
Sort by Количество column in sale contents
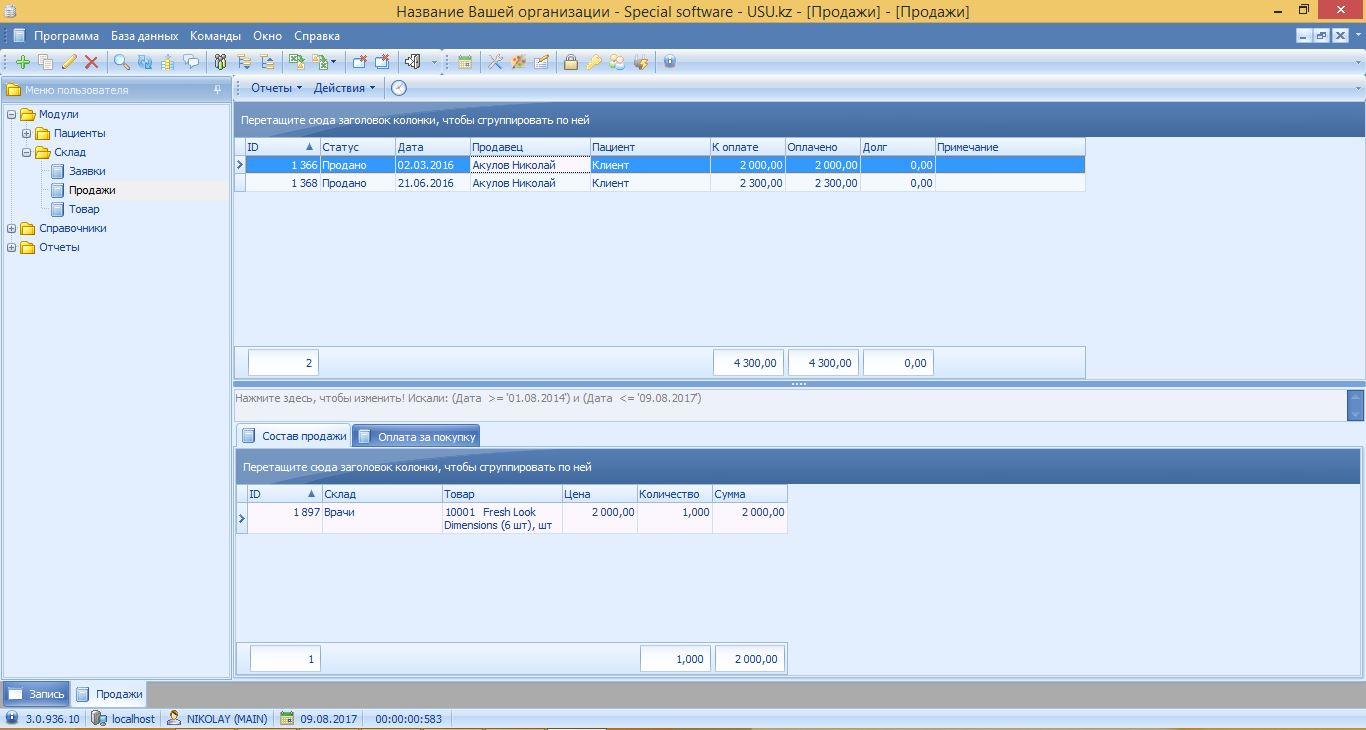click(674, 494)
